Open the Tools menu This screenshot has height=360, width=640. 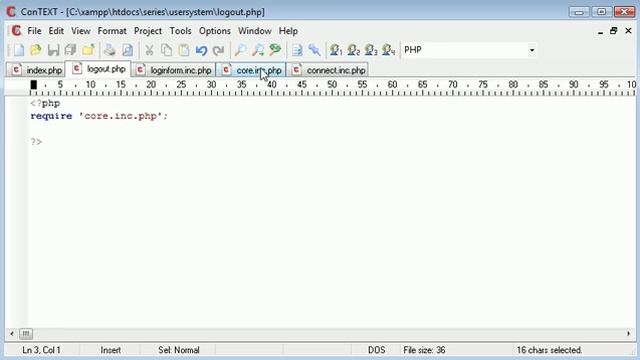180,31
